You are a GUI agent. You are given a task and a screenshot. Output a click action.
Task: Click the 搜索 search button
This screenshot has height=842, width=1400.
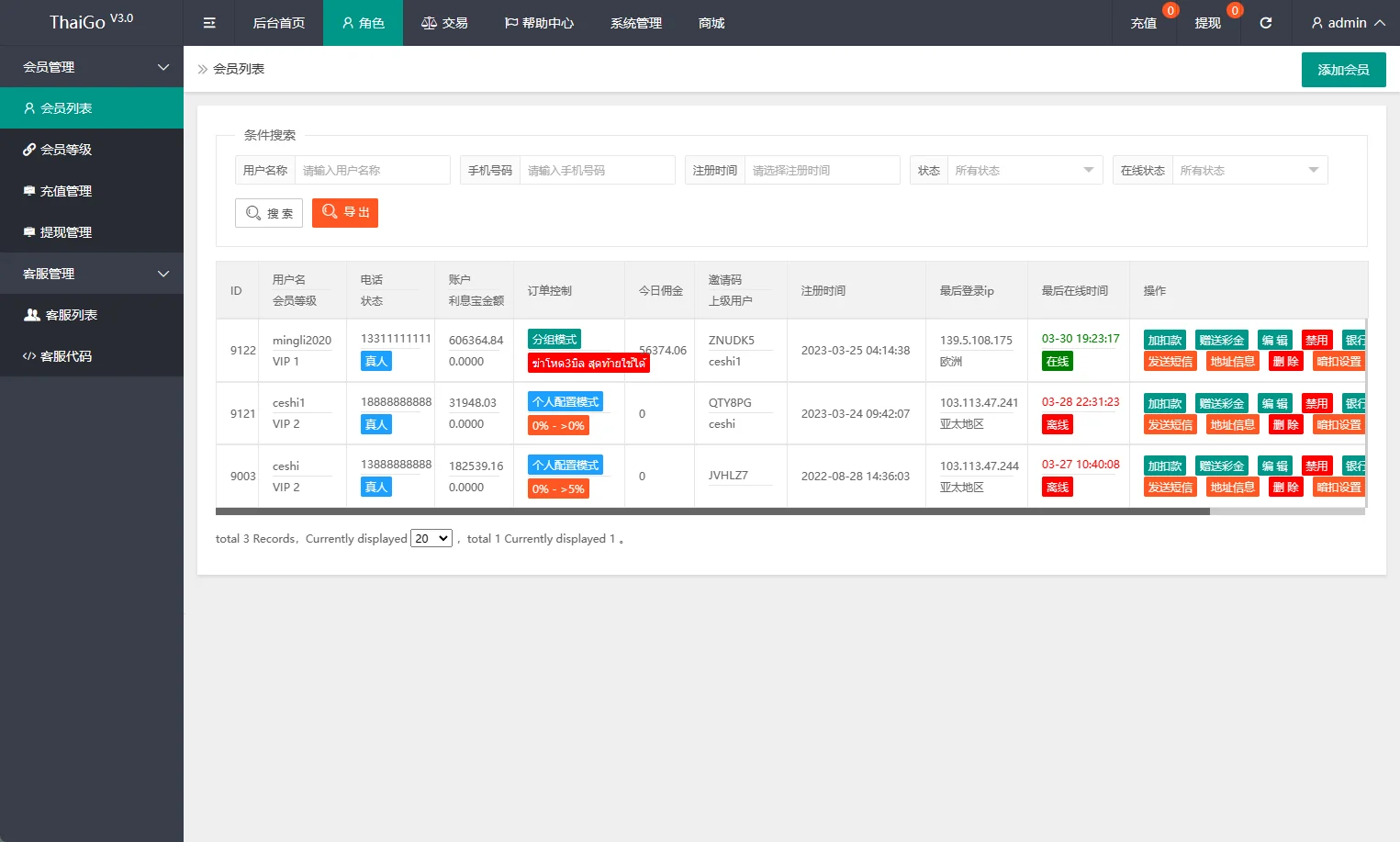(x=269, y=213)
